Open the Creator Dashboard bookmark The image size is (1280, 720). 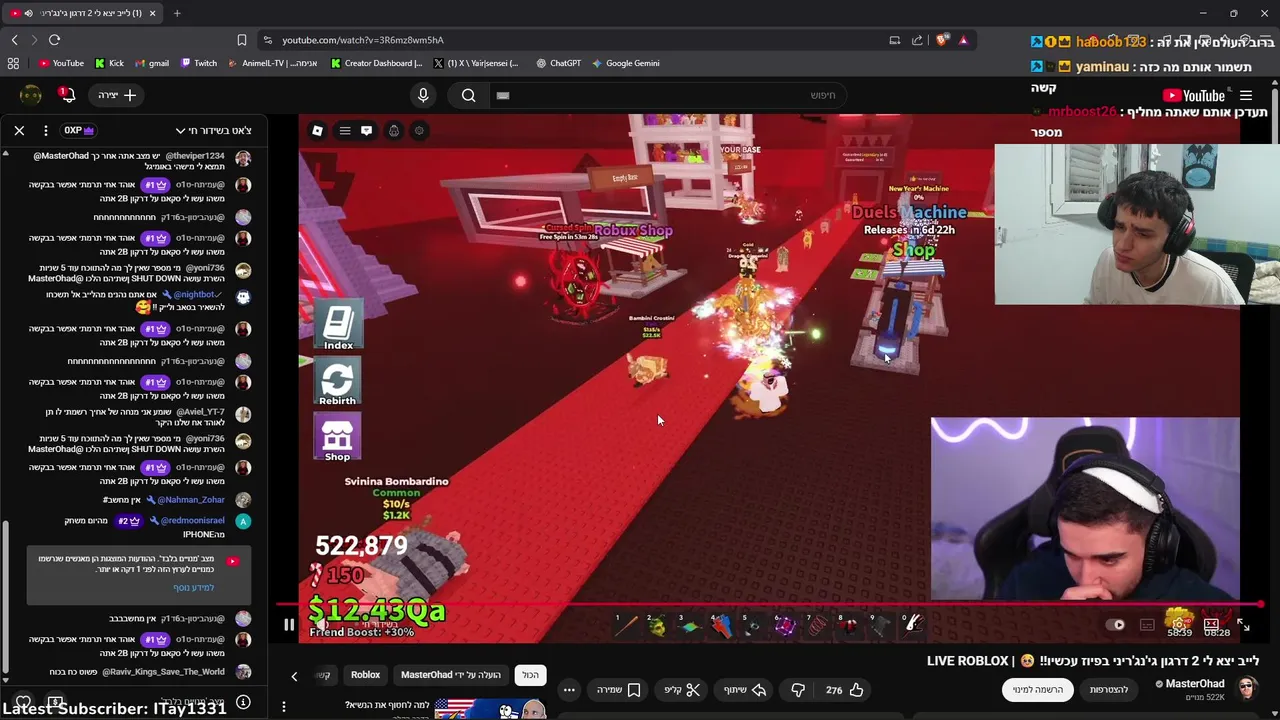(376, 63)
